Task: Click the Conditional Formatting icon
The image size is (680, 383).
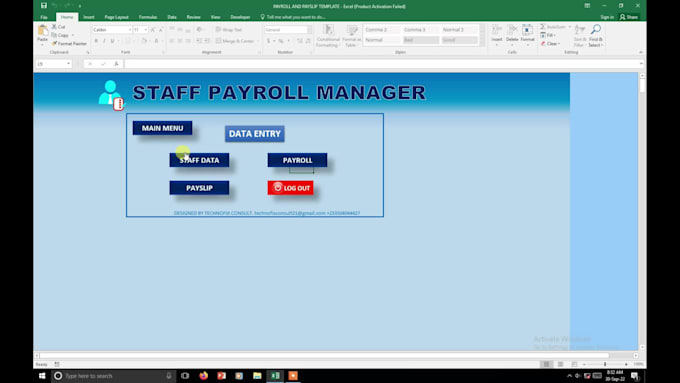Action: click(328, 30)
